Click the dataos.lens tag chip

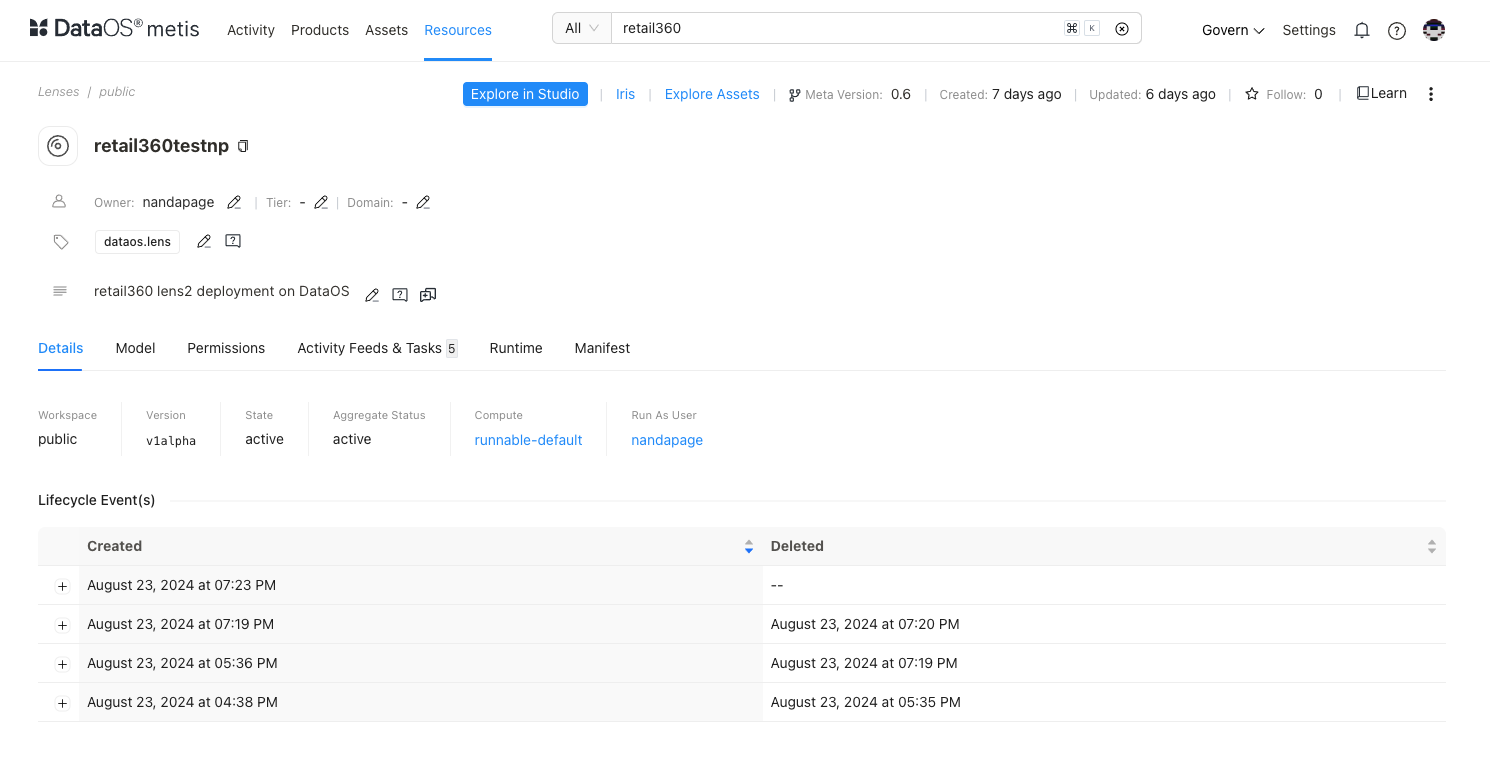tap(138, 241)
